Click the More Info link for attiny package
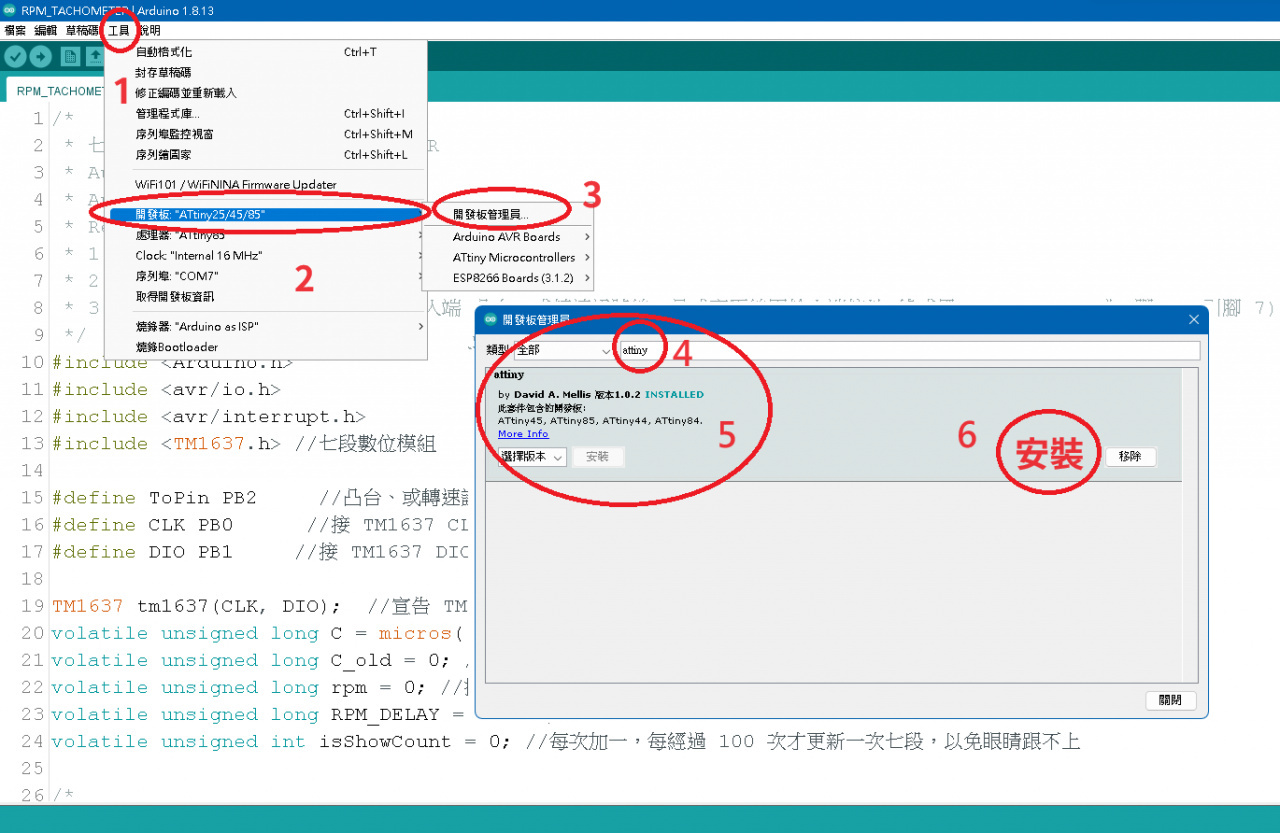 (524, 433)
